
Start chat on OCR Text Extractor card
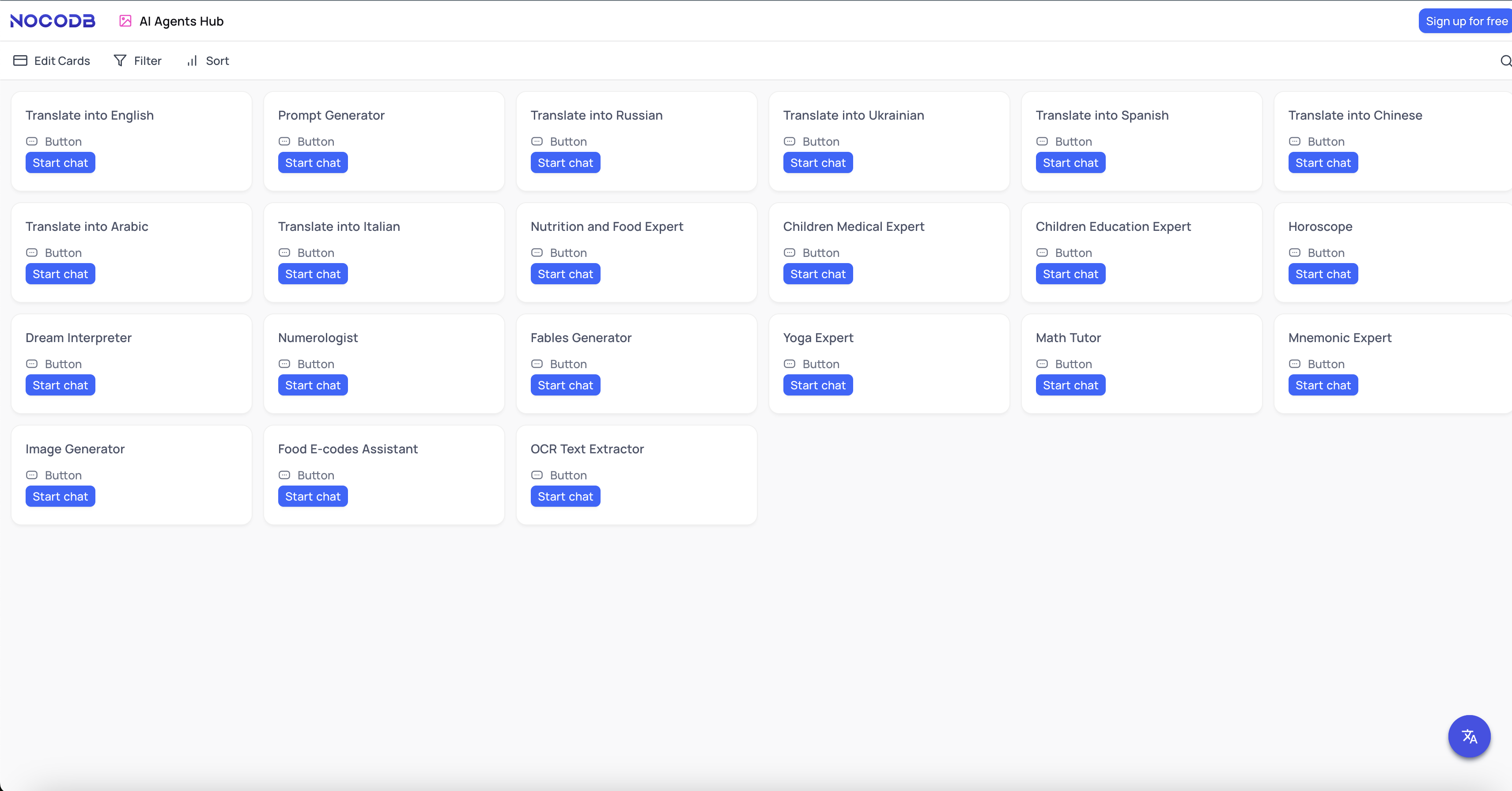click(565, 497)
